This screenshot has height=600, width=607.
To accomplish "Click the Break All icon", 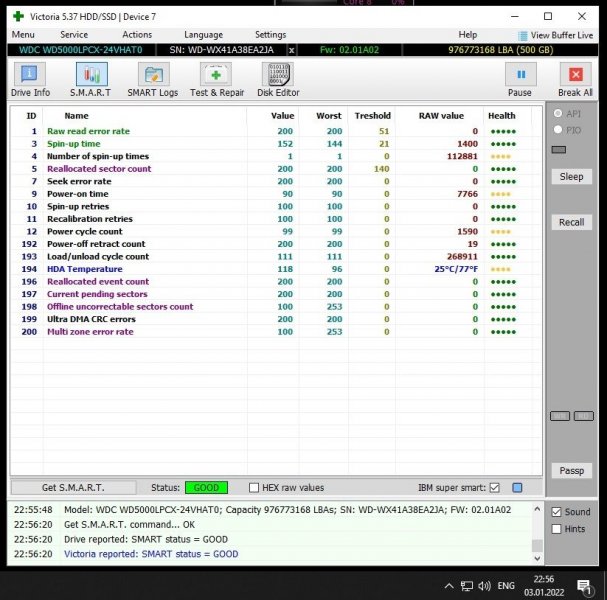I will [x=575, y=79].
